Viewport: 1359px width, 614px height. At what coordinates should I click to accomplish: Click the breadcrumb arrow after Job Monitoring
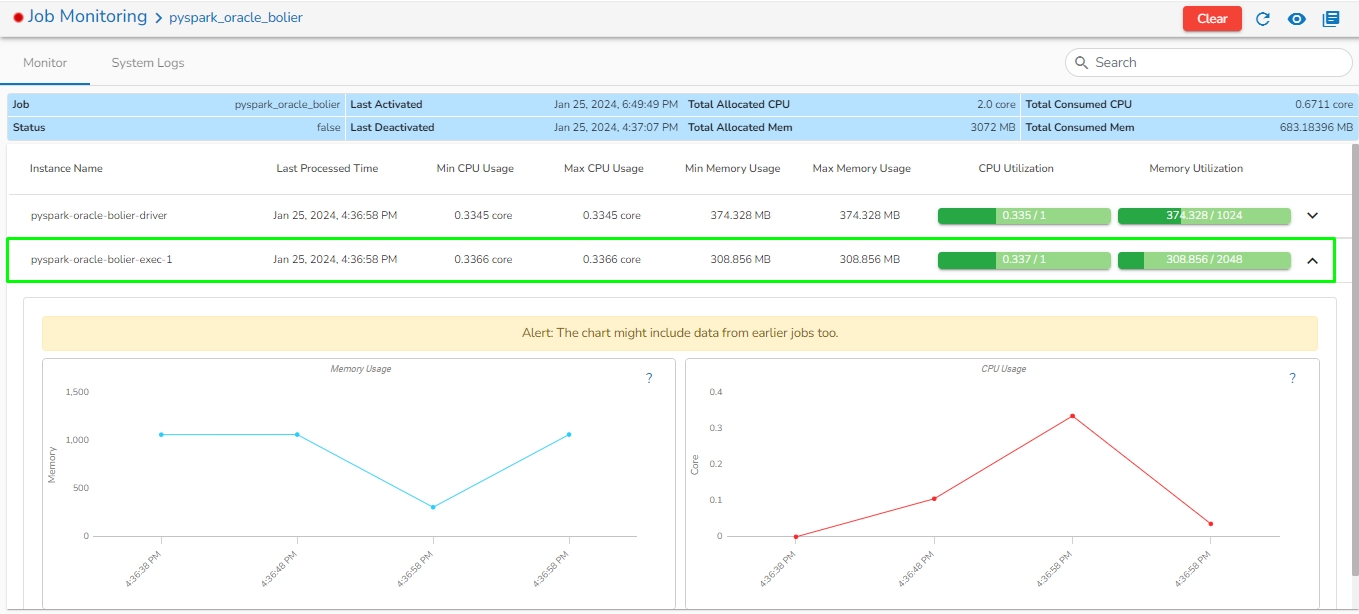pos(158,18)
